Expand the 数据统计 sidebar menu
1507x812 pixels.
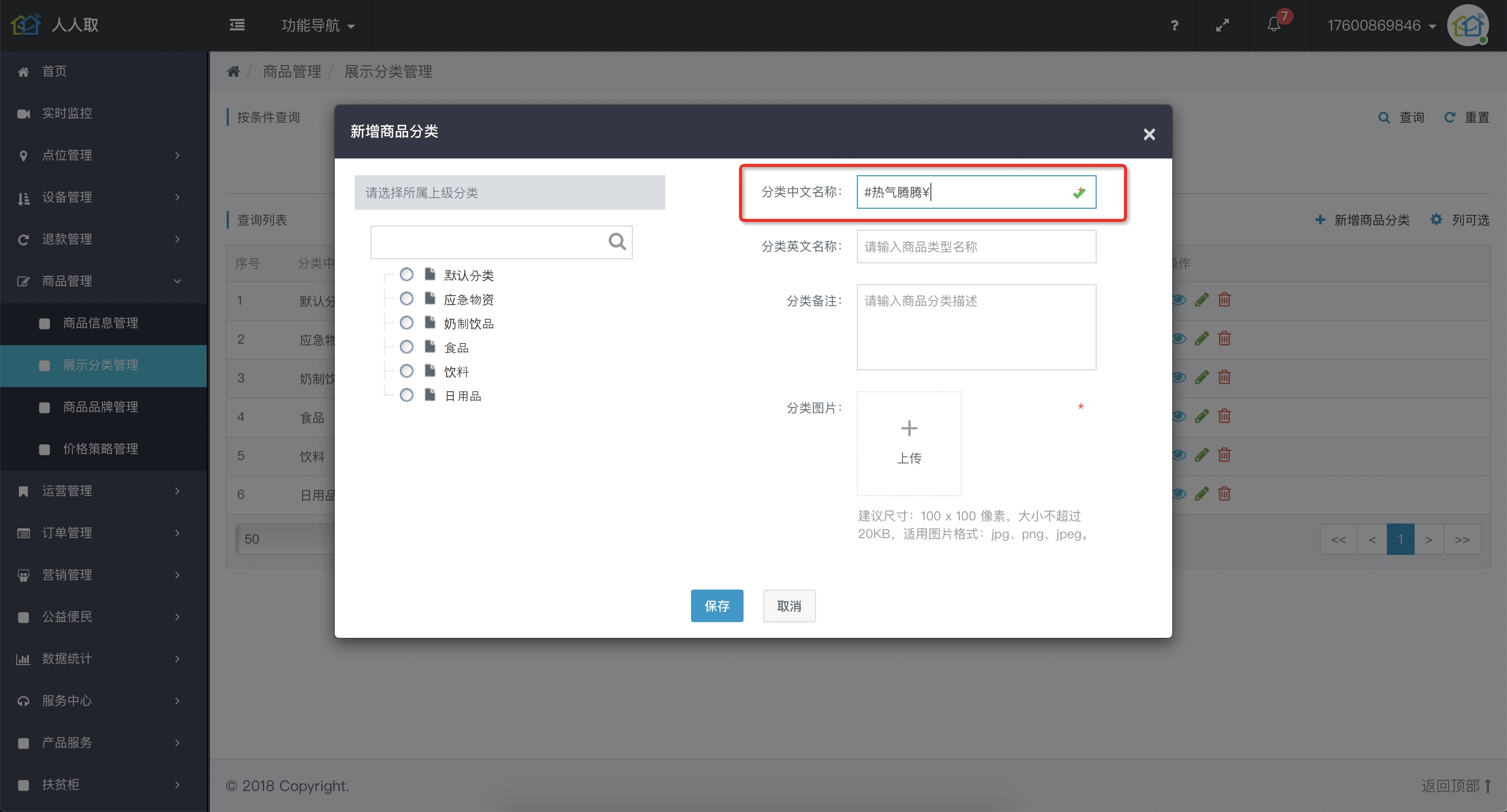(103, 659)
